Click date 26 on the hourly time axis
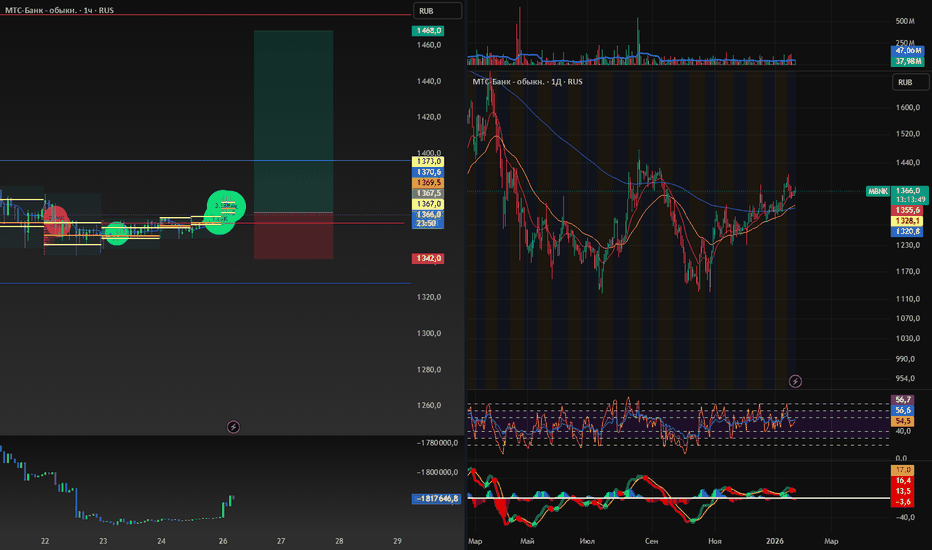Viewport: 932px width, 550px height. click(223, 541)
